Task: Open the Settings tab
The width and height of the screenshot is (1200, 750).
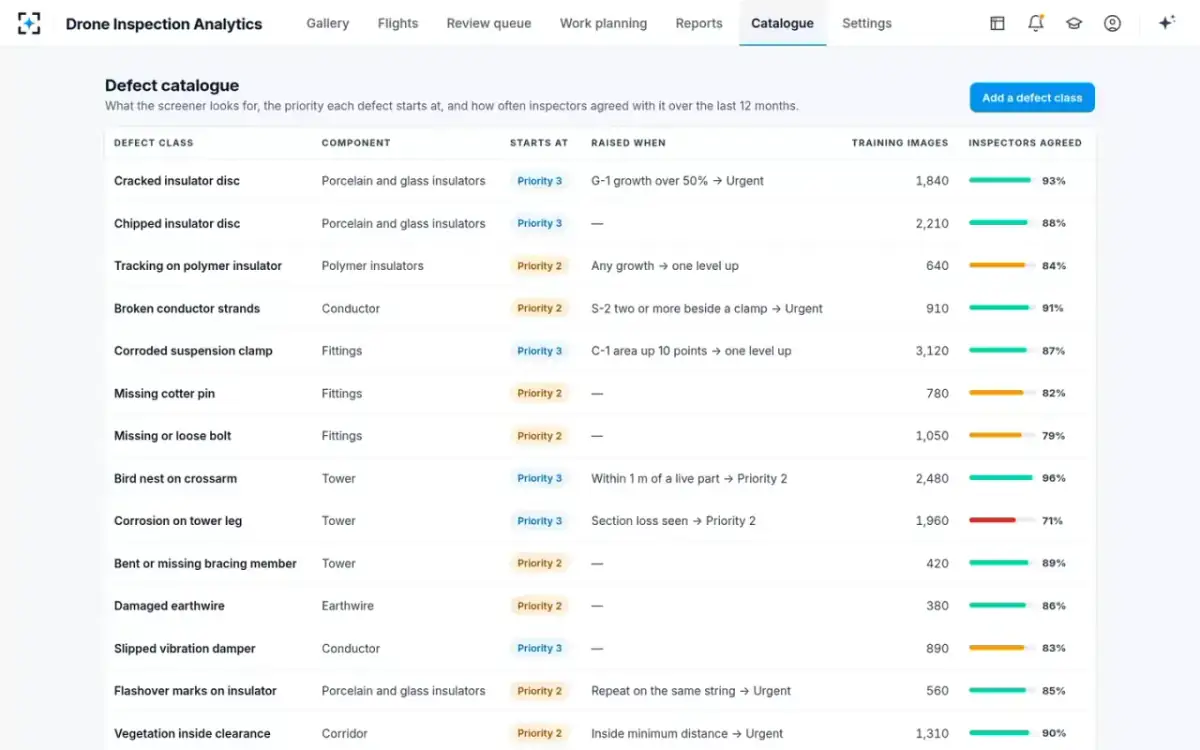Action: click(867, 23)
